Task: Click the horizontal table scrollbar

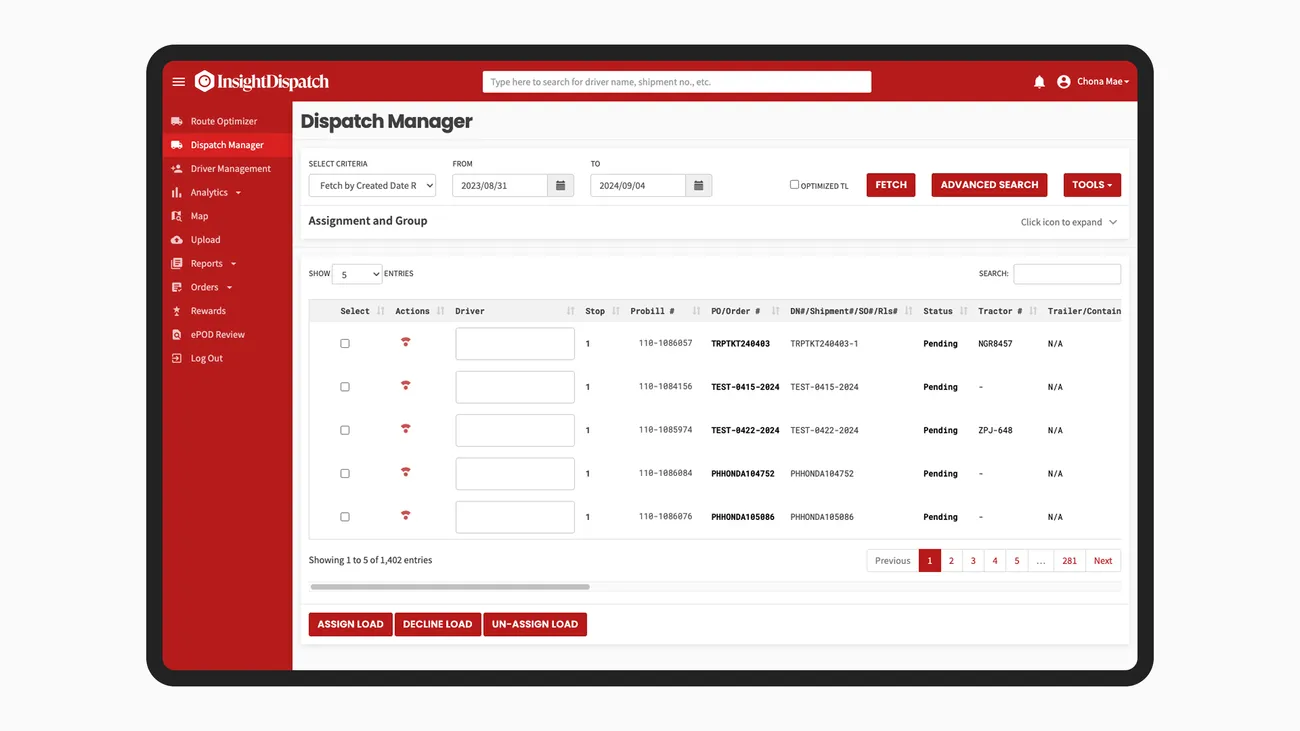Action: 450,587
